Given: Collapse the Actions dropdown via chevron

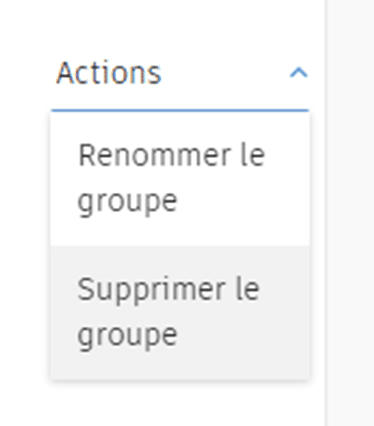Looking at the screenshot, I should [x=299, y=73].
